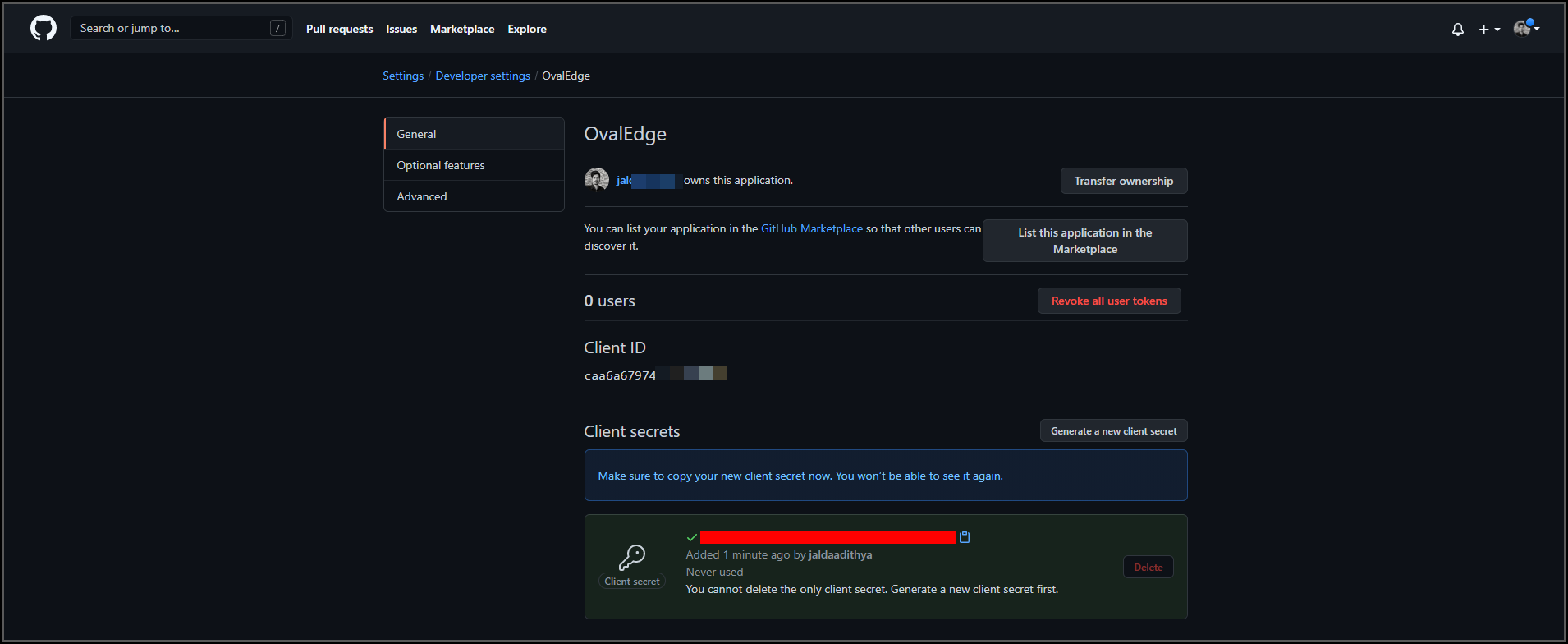This screenshot has width=1568, height=644.
Task: Click the slash shortcut key icon
Action: pyautogui.click(x=278, y=28)
